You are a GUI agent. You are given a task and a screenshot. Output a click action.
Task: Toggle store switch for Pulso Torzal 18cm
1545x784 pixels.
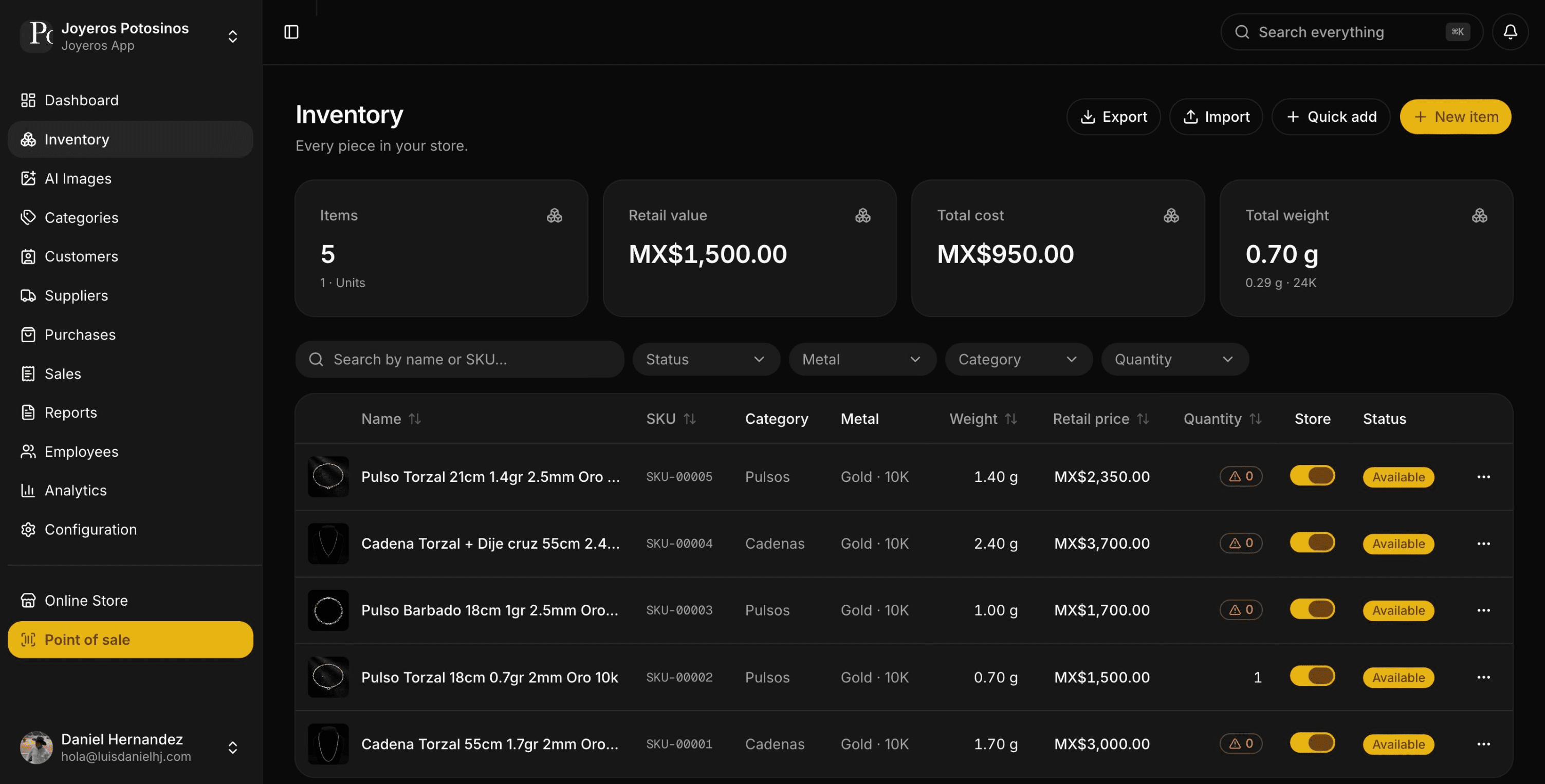point(1312,676)
